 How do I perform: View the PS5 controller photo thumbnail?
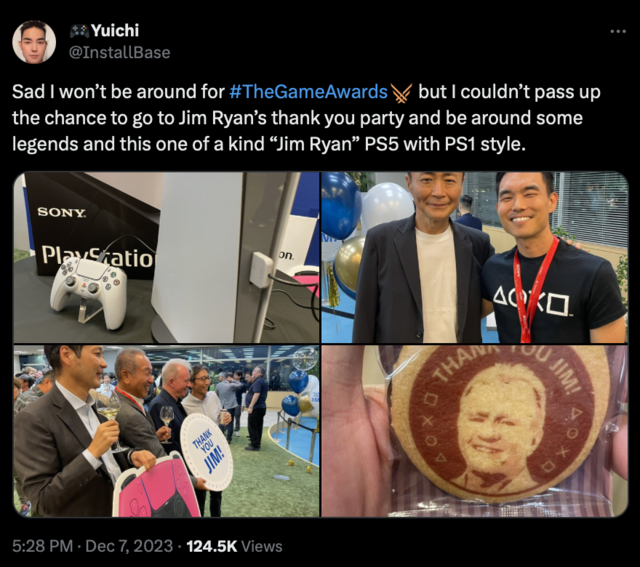167,257
